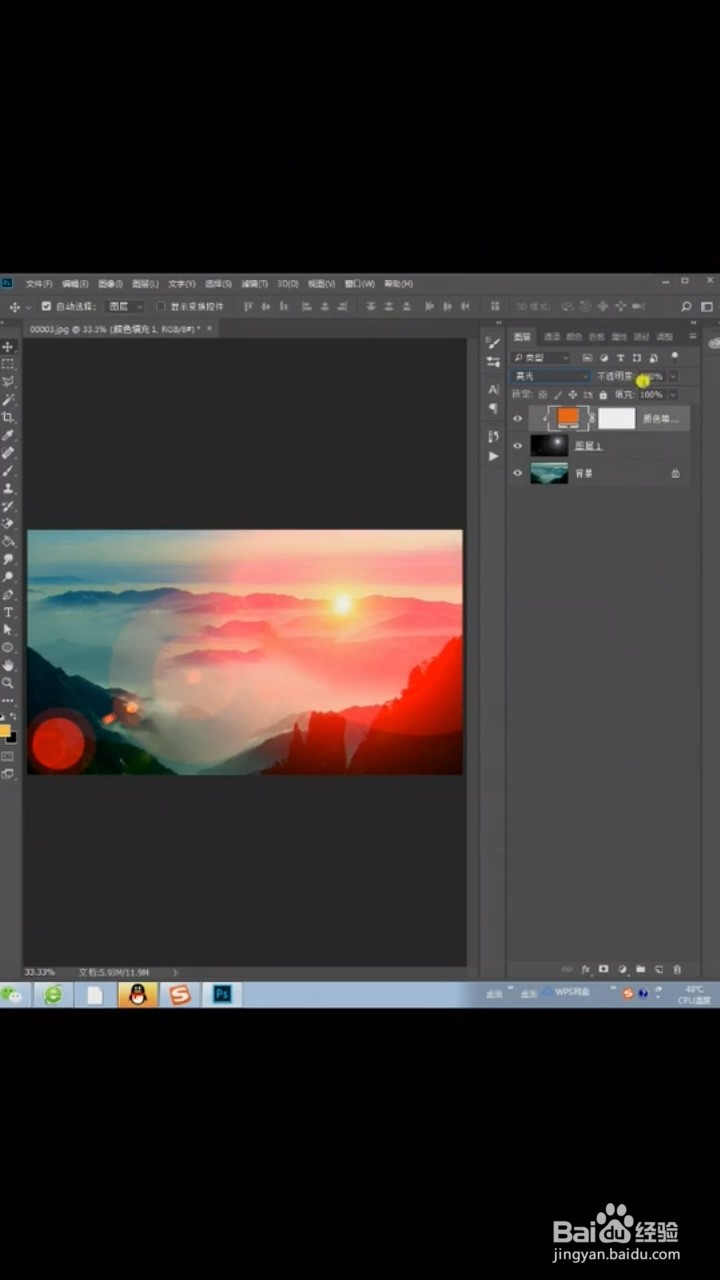Switch to the Channels panel tab
This screenshot has height=1280, width=720.
552,337
